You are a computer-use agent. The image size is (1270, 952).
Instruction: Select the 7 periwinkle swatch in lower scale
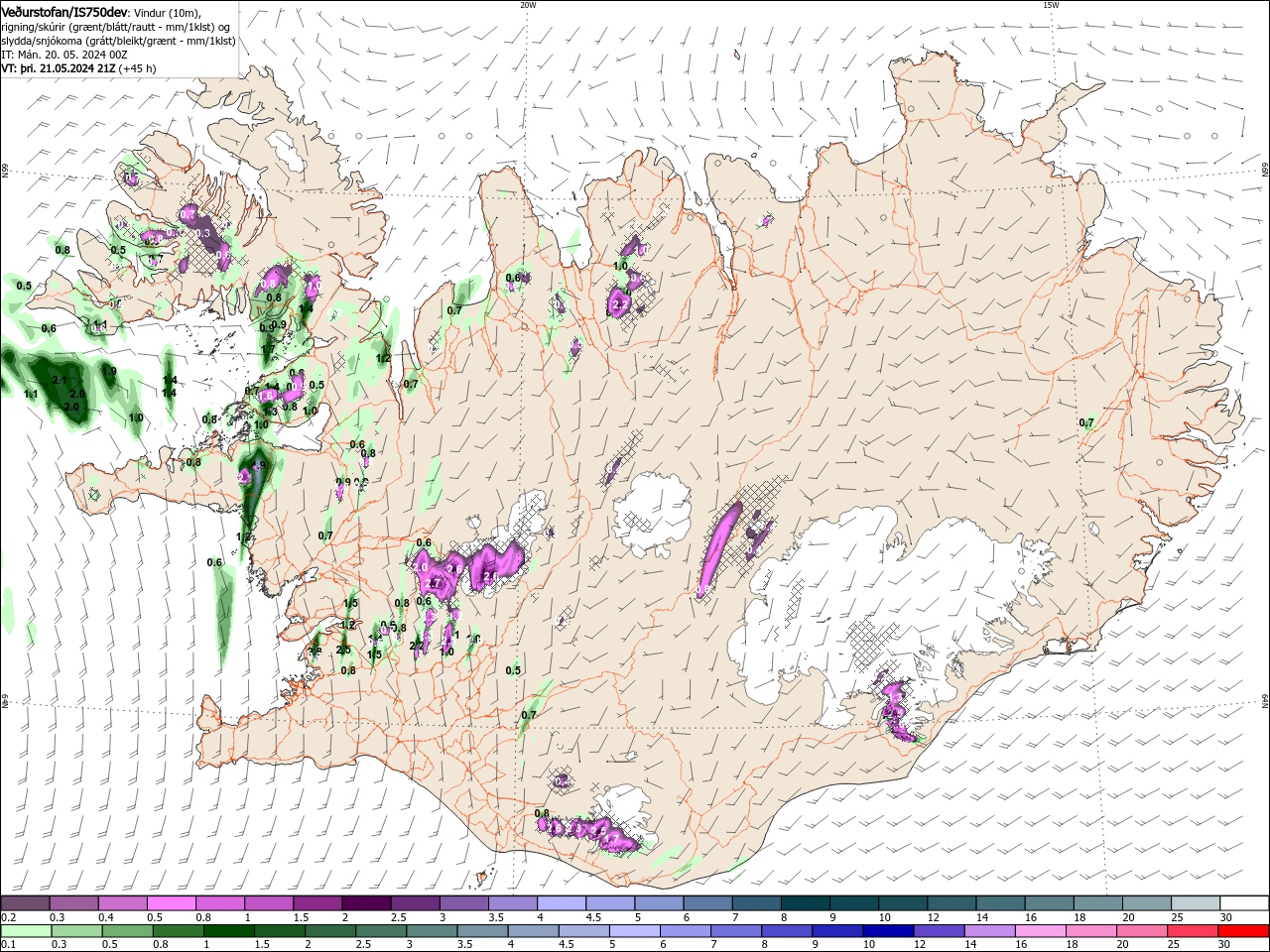coord(736,931)
